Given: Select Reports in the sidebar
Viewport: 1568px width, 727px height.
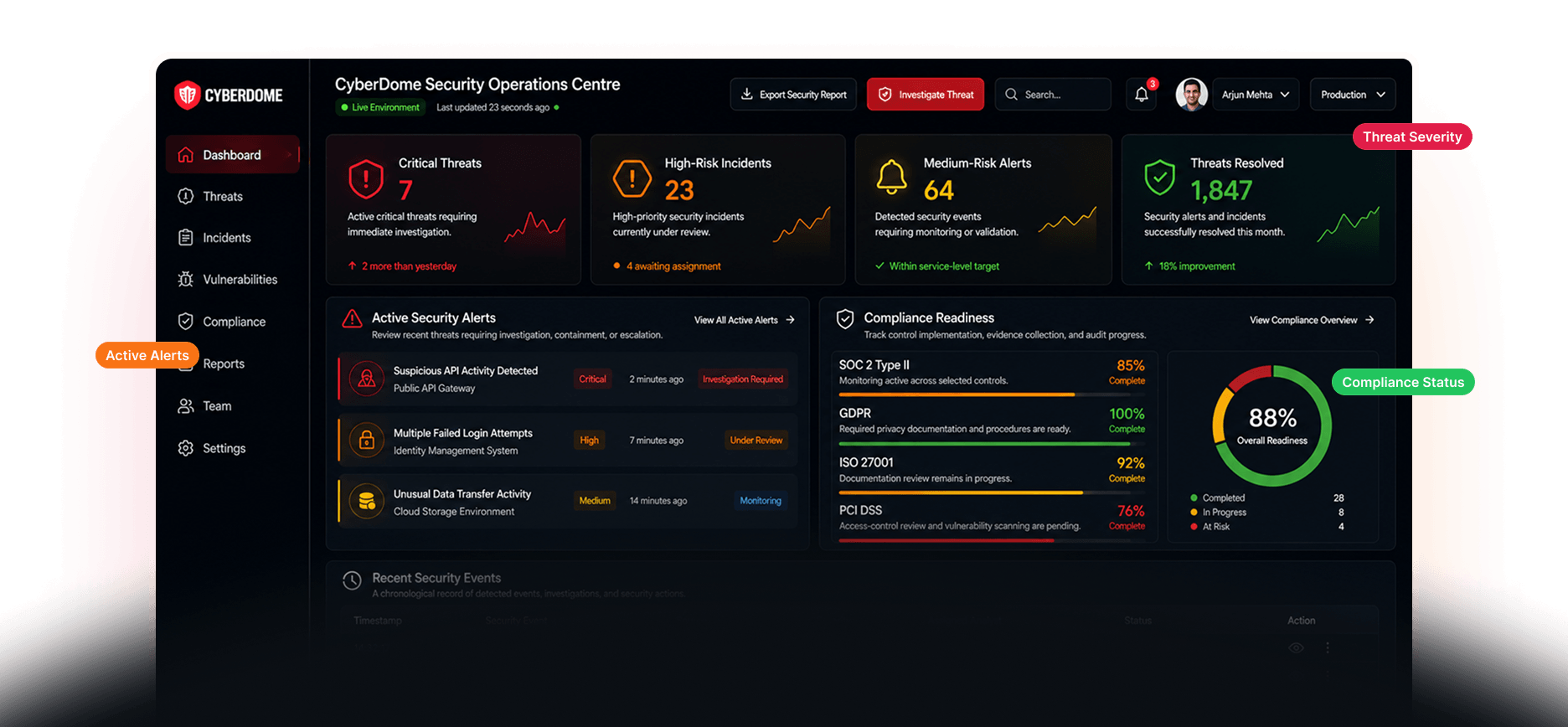Looking at the screenshot, I should click(224, 363).
